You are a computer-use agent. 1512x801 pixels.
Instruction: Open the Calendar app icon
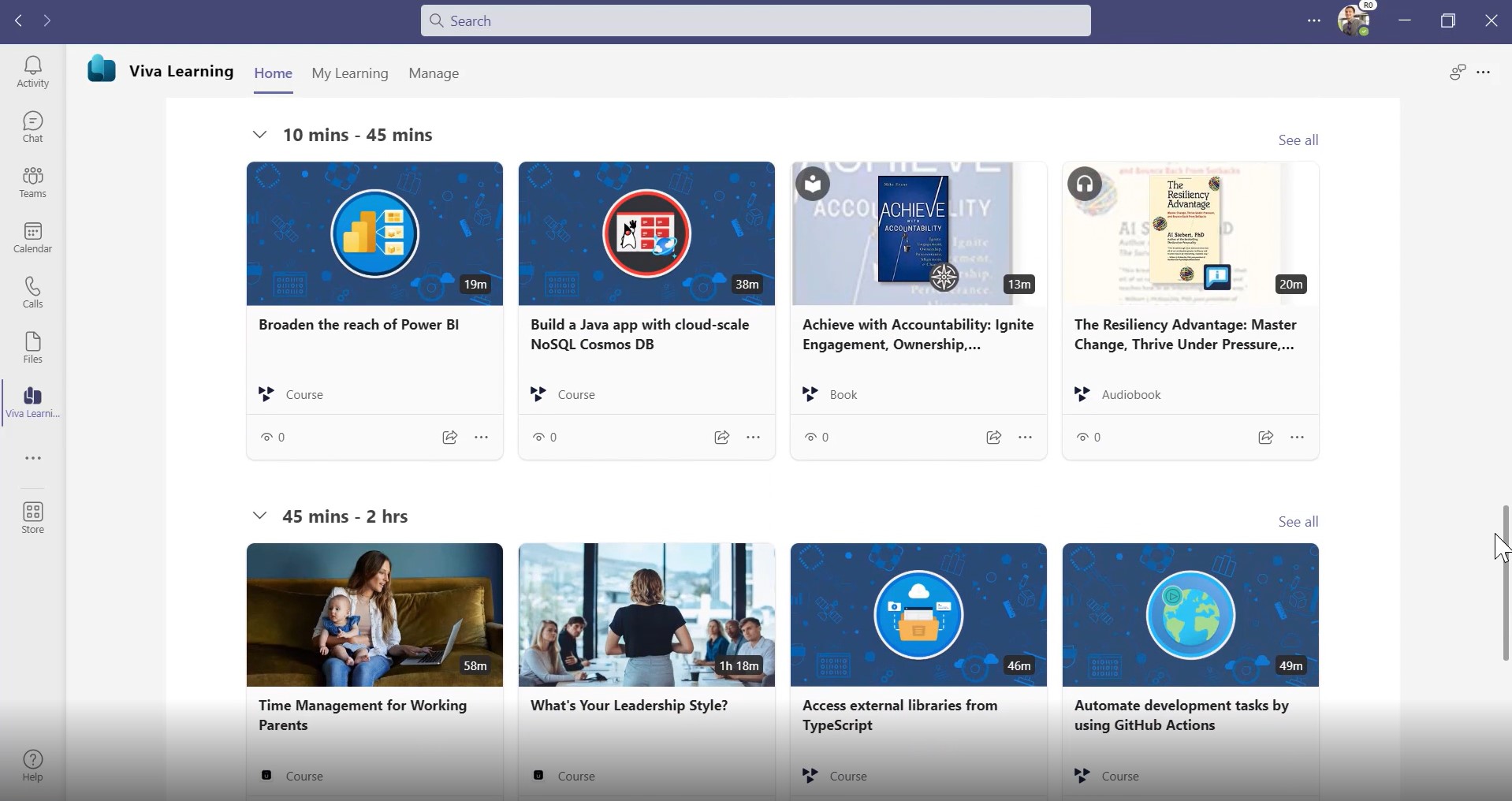click(x=33, y=237)
